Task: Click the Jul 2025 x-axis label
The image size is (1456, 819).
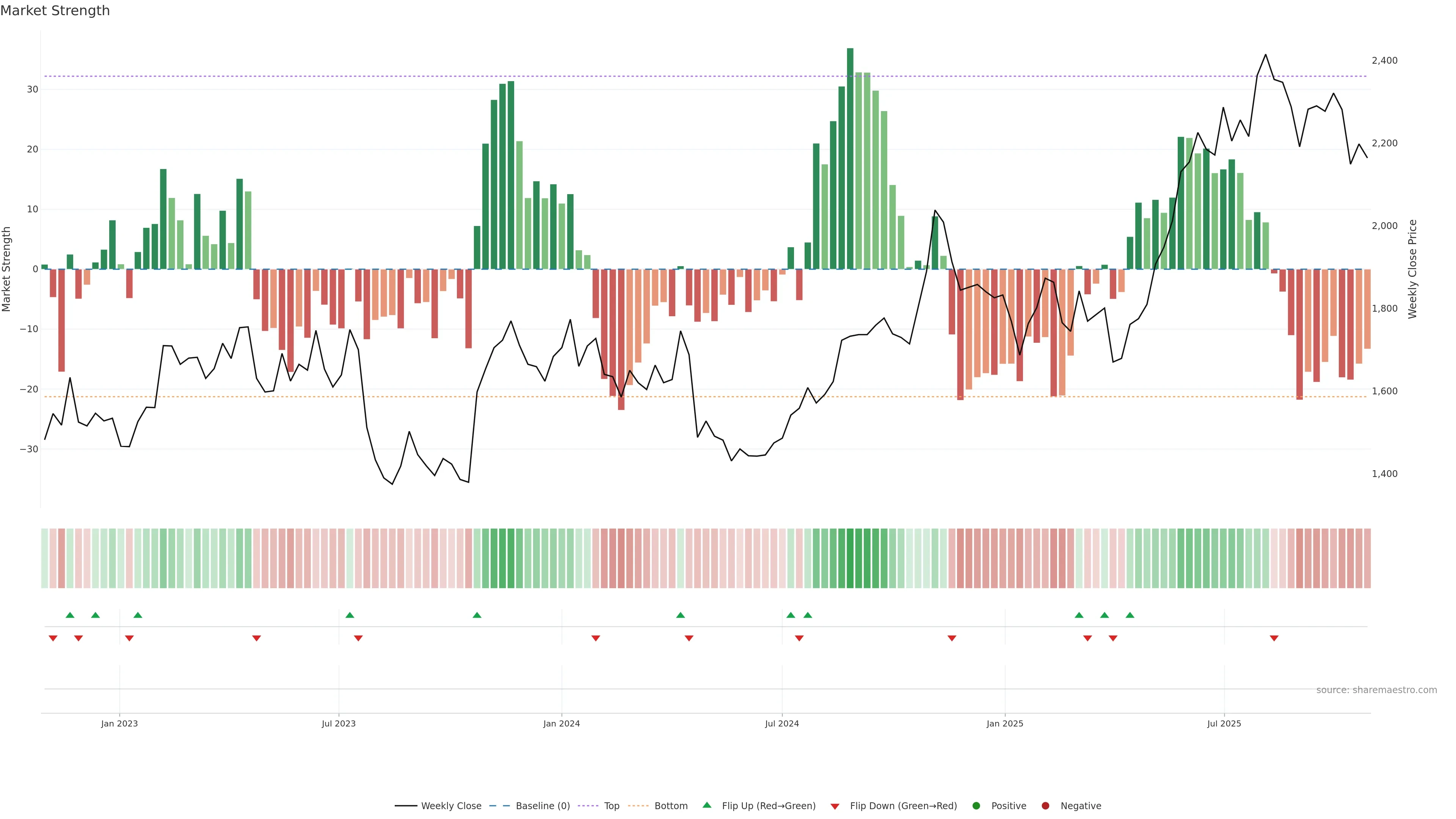Action: 1224,723
